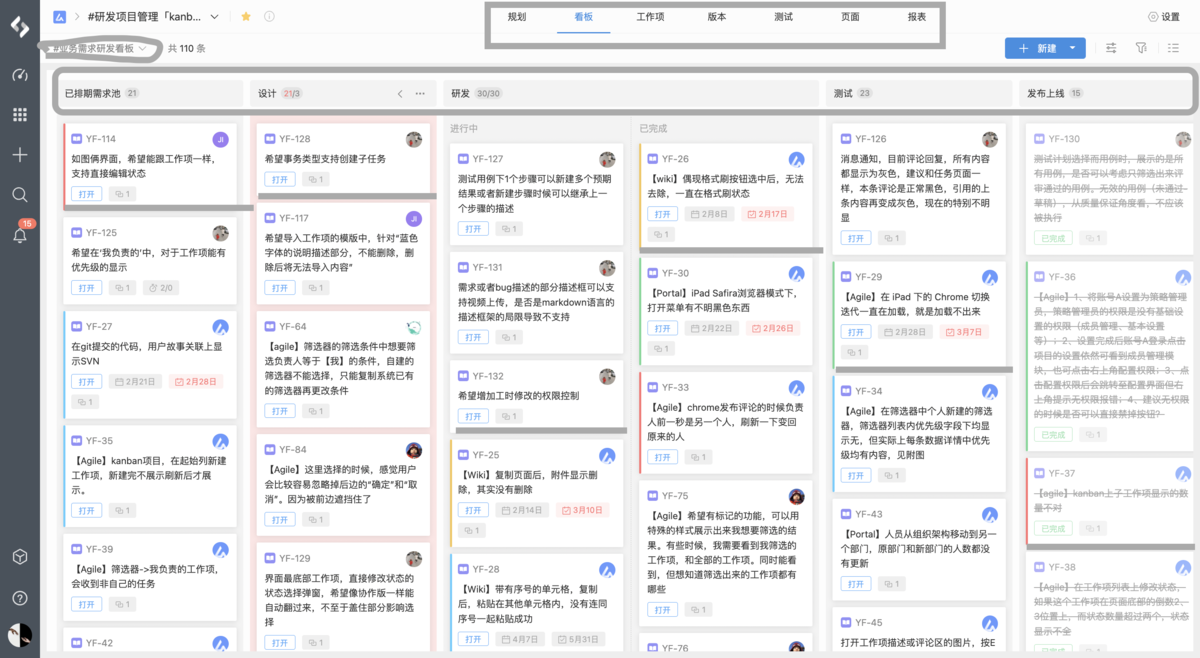Click the dashboard gauge icon in sidebar
This screenshot has width=1200, height=658.
19,75
